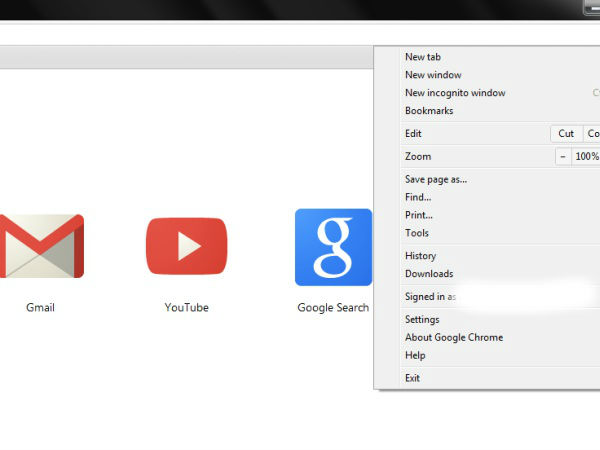600x450 pixels.
Task: Open Find... from the menu
Action: pyautogui.click(x=418, y=197)
